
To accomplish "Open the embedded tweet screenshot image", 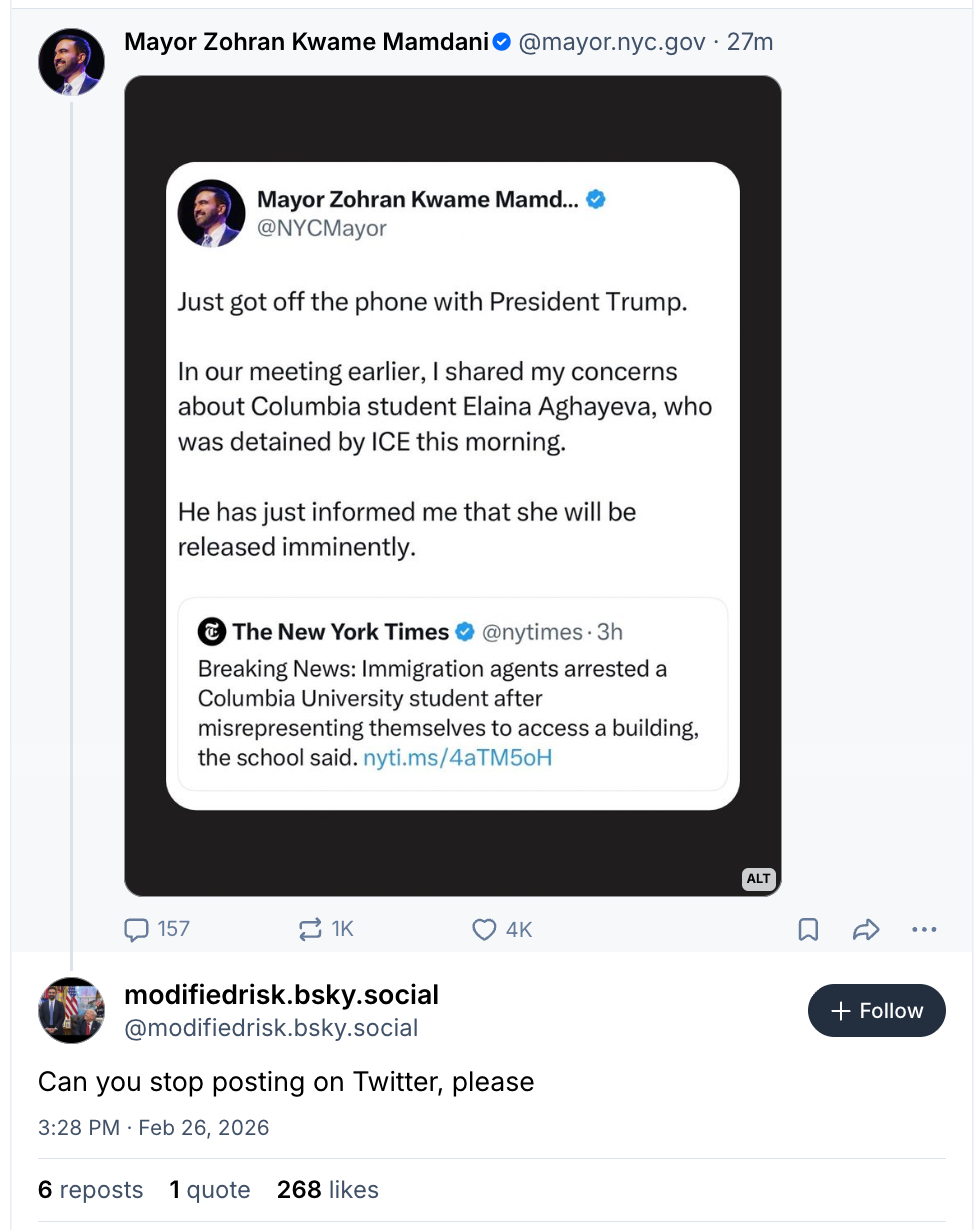I will (452, 485).
